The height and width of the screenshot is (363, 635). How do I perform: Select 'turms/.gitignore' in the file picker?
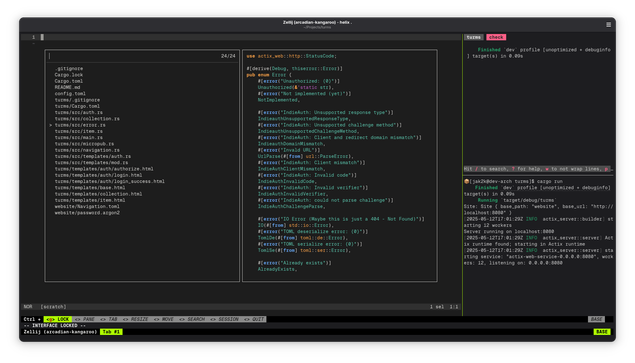[77, 100]
